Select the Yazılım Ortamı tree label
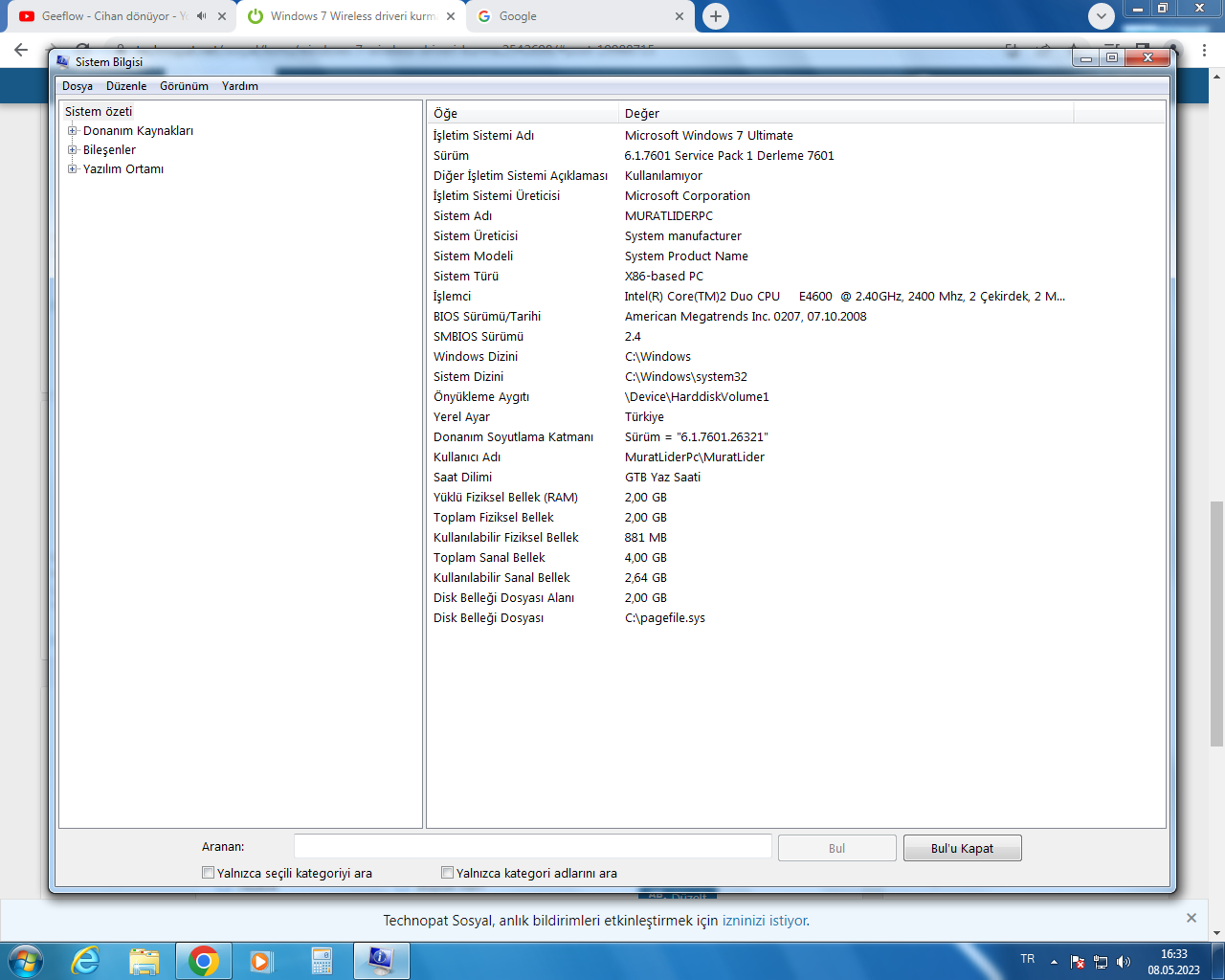This screenshot has height=980, width=1225. click(x=123, y=169)
